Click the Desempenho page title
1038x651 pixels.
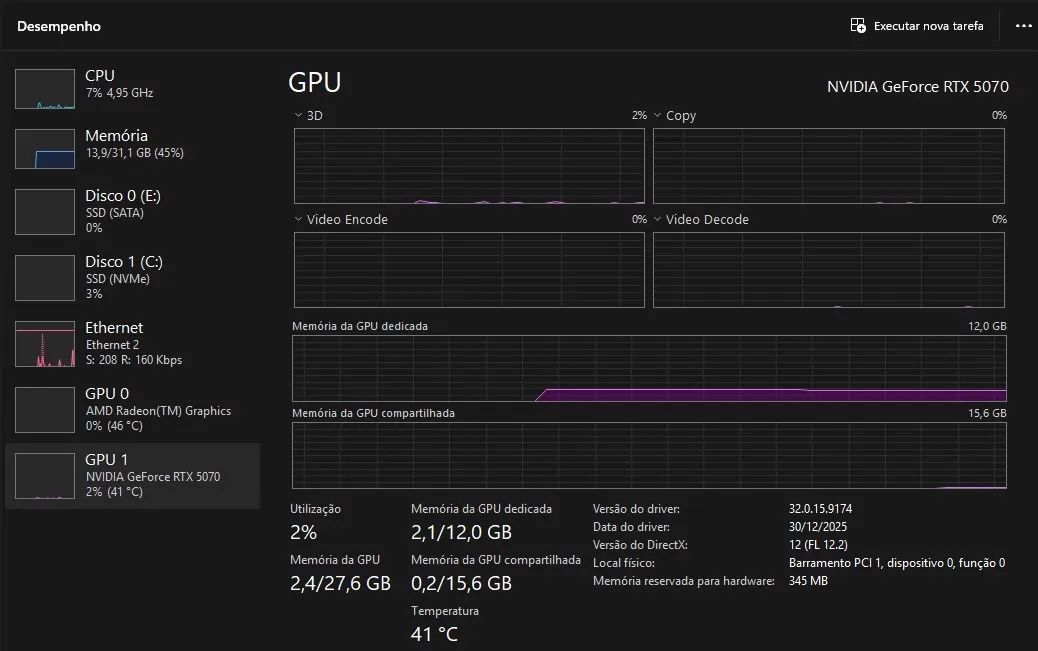pyautogui.click(x=59, y=27)
